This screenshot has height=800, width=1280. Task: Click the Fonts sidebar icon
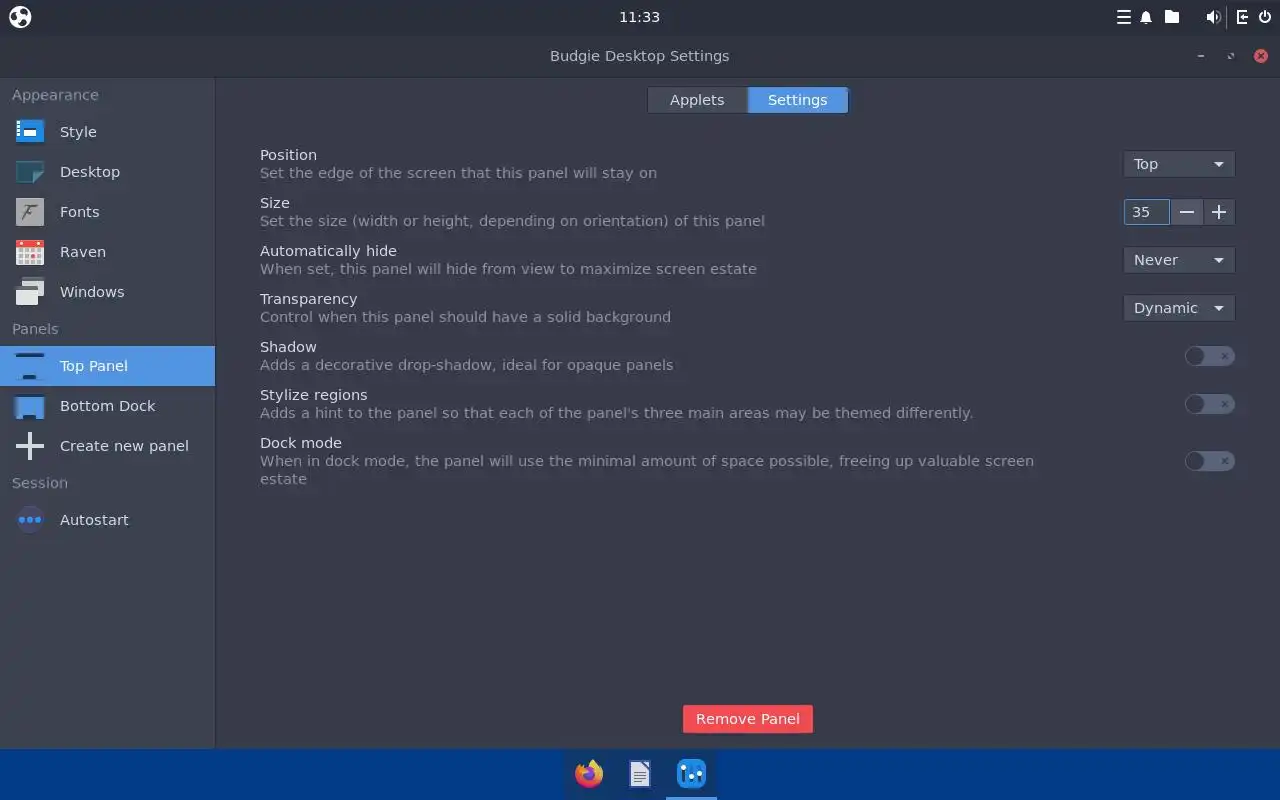point(30,212)
